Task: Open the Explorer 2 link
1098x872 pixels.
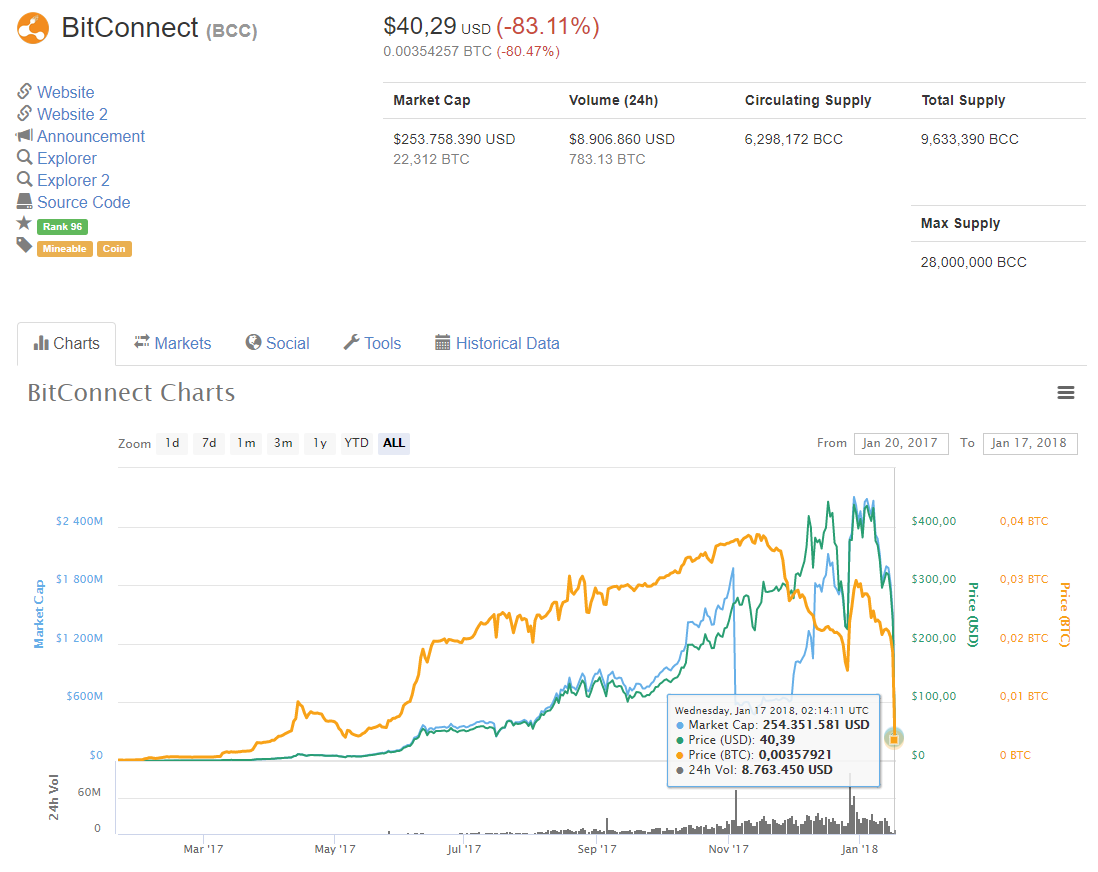Action: click(74, 180)
